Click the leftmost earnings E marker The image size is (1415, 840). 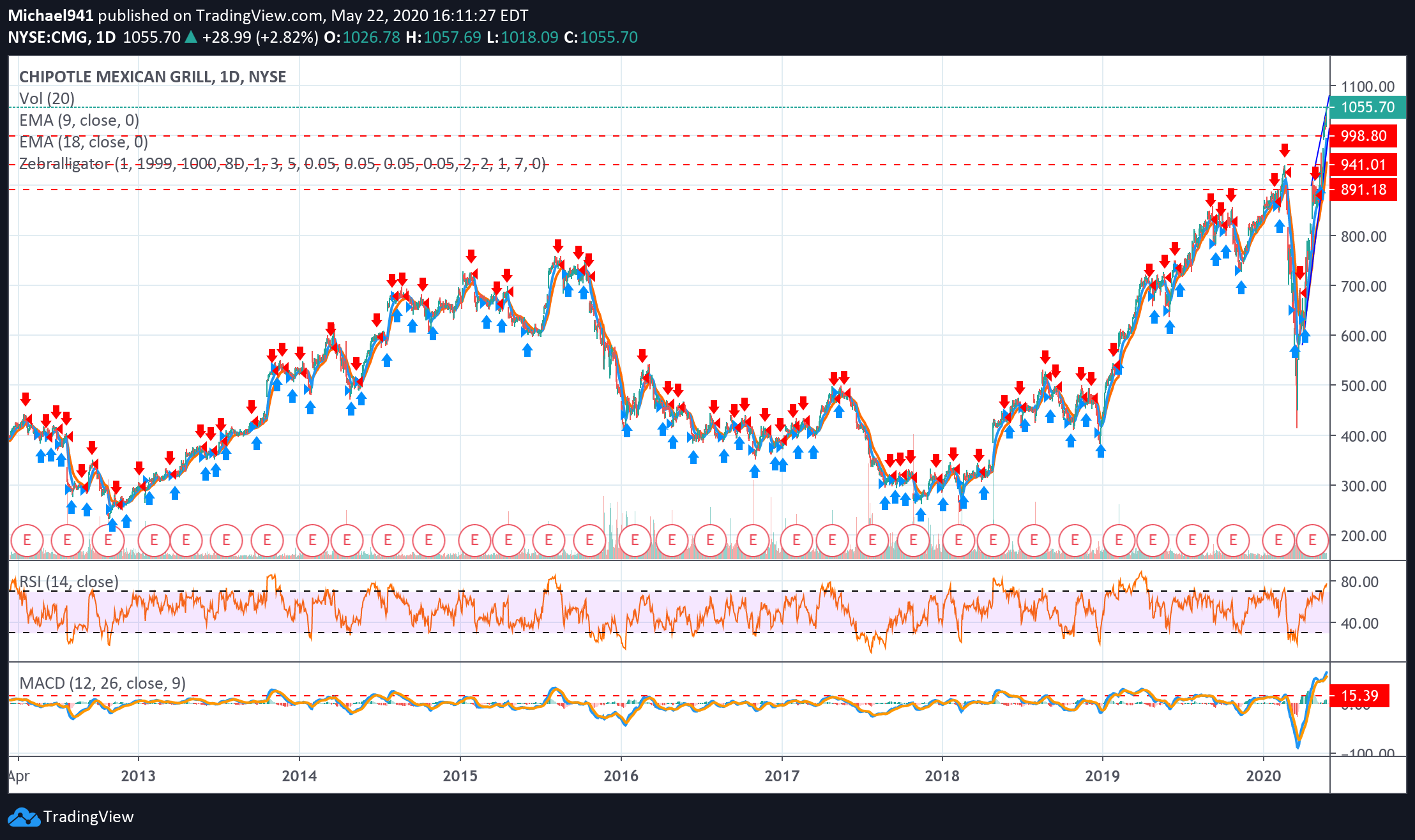[27, 540]
